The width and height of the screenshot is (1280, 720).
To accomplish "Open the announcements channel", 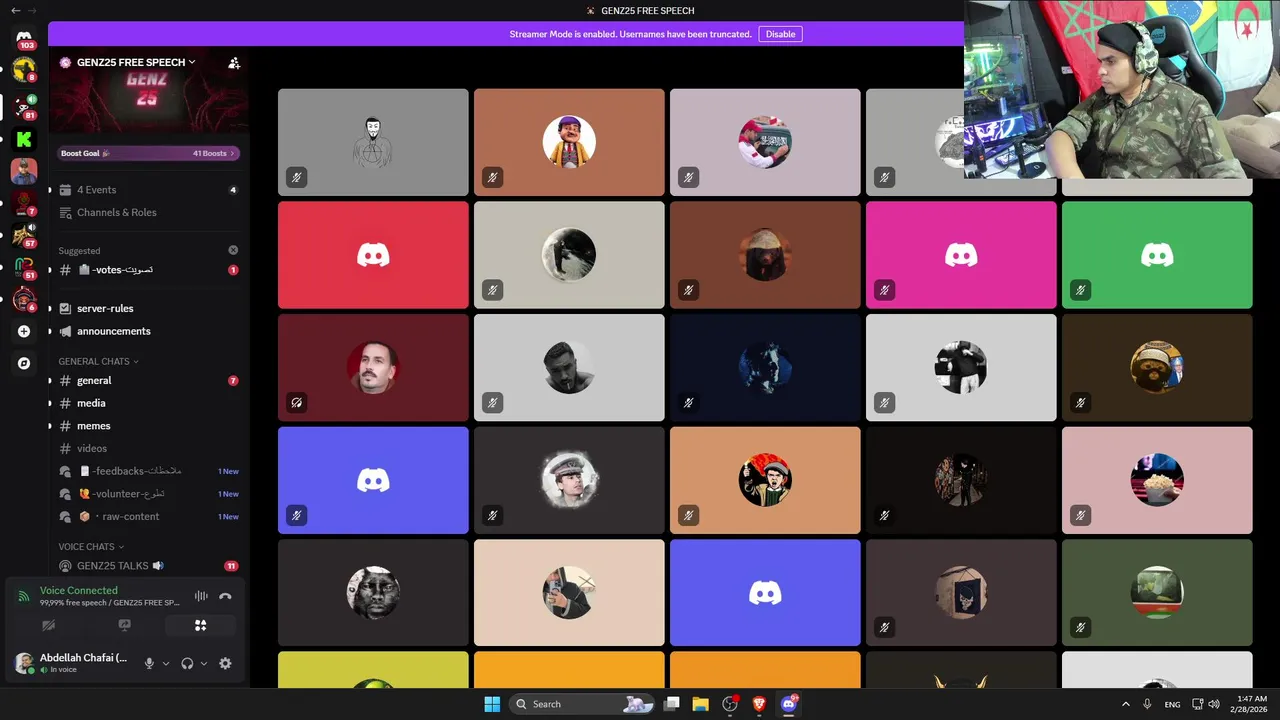I will (x=148, y=331).
